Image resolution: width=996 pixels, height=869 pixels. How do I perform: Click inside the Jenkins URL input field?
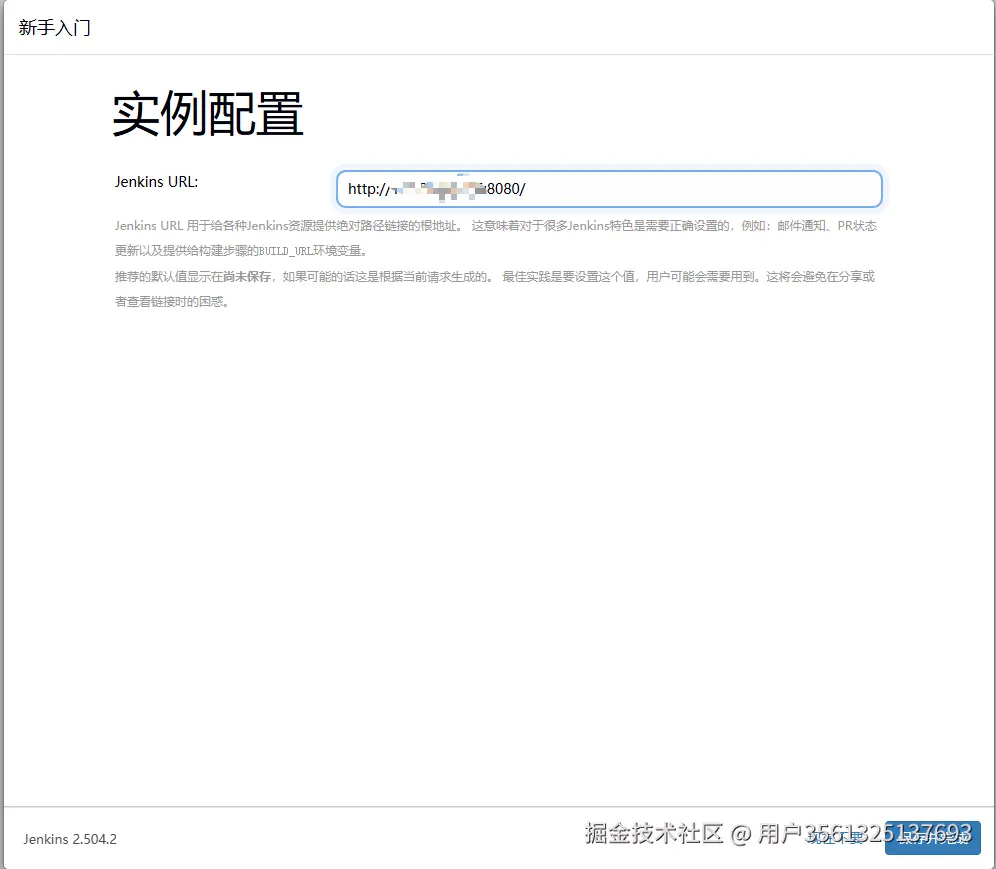click(x=610, y=188)
